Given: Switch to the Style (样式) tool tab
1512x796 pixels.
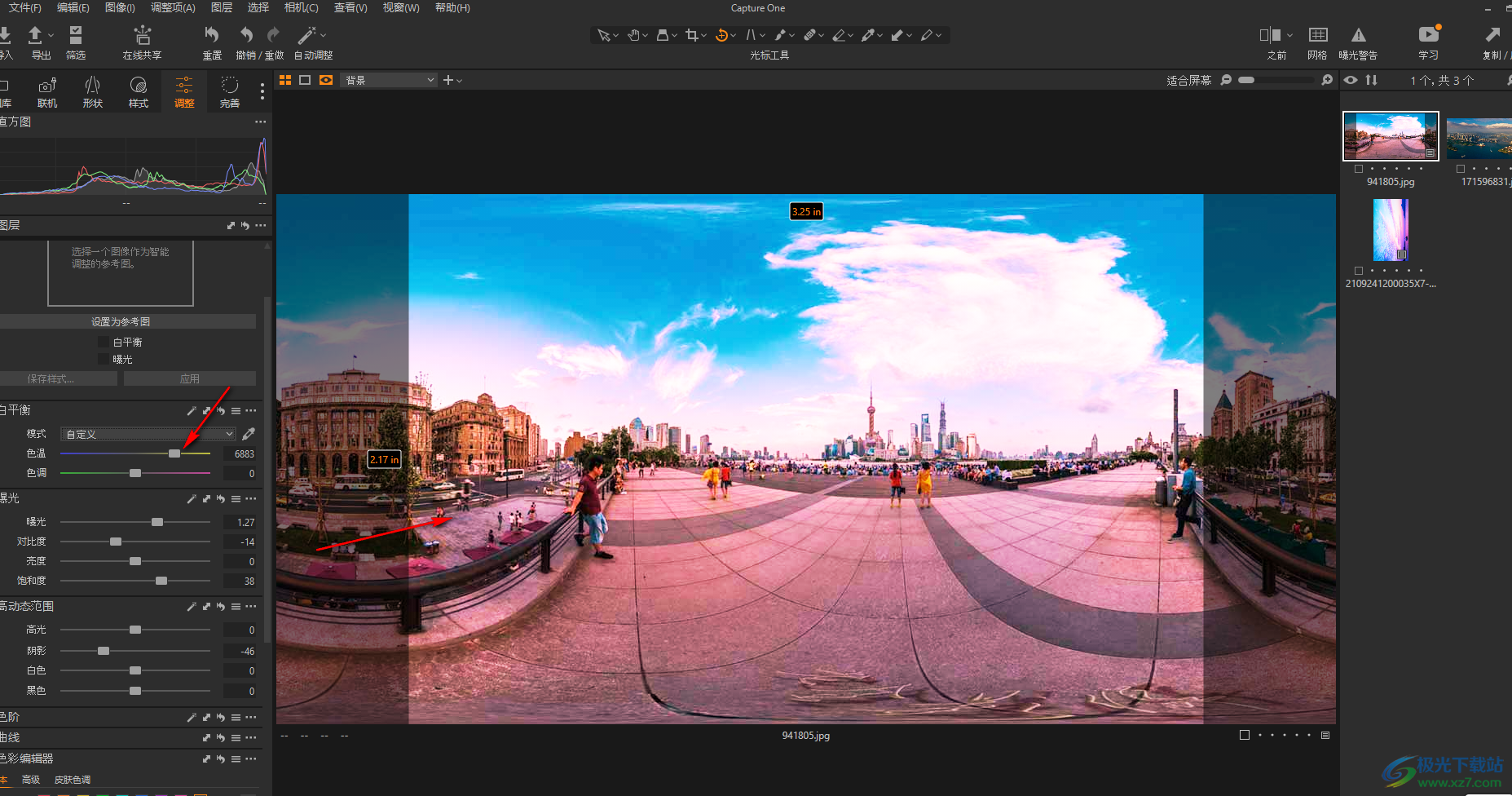Looking at the screenshot, I should [139, 91].
